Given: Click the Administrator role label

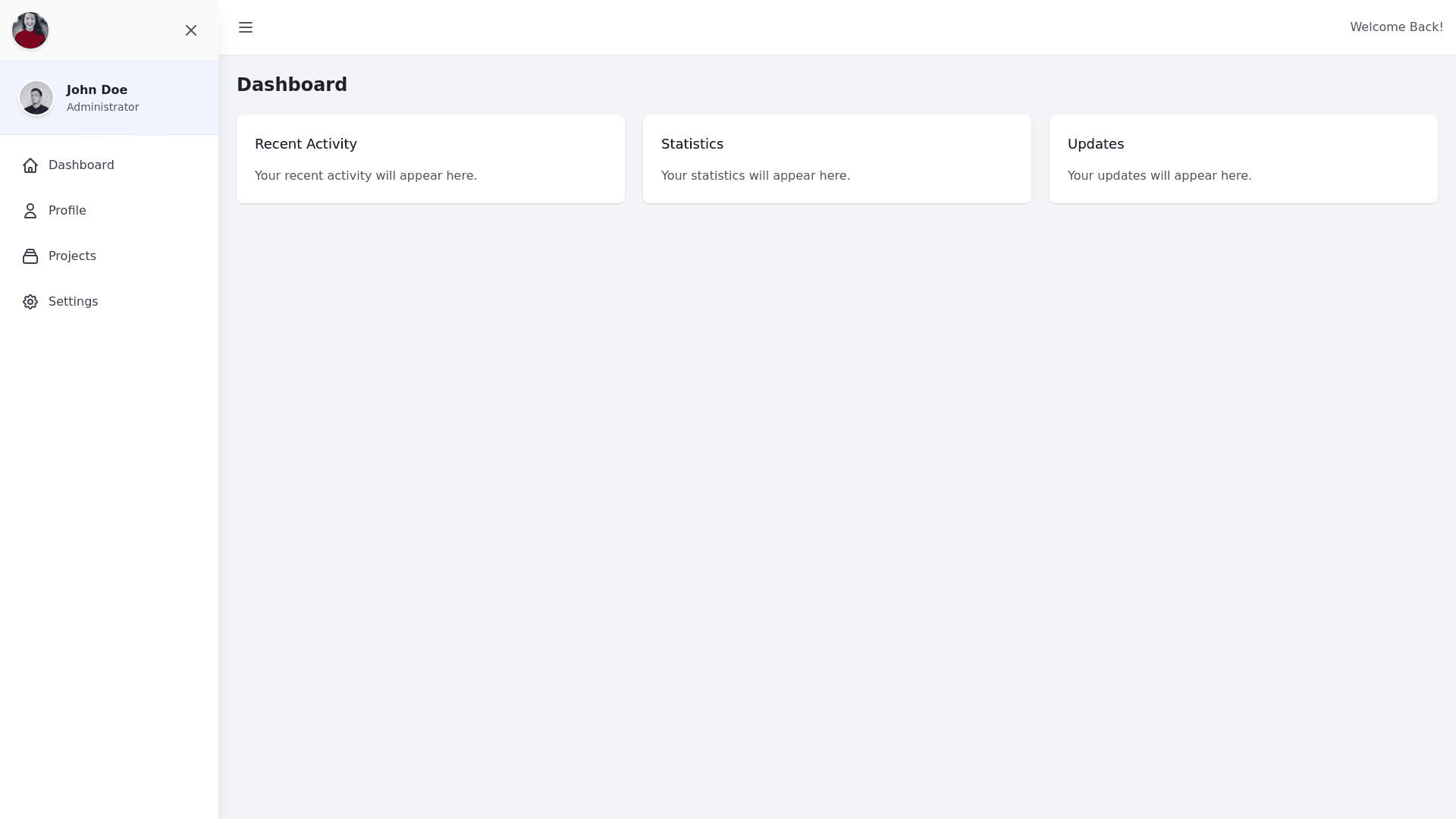Looking at the screenshot, I should [102, 107].
